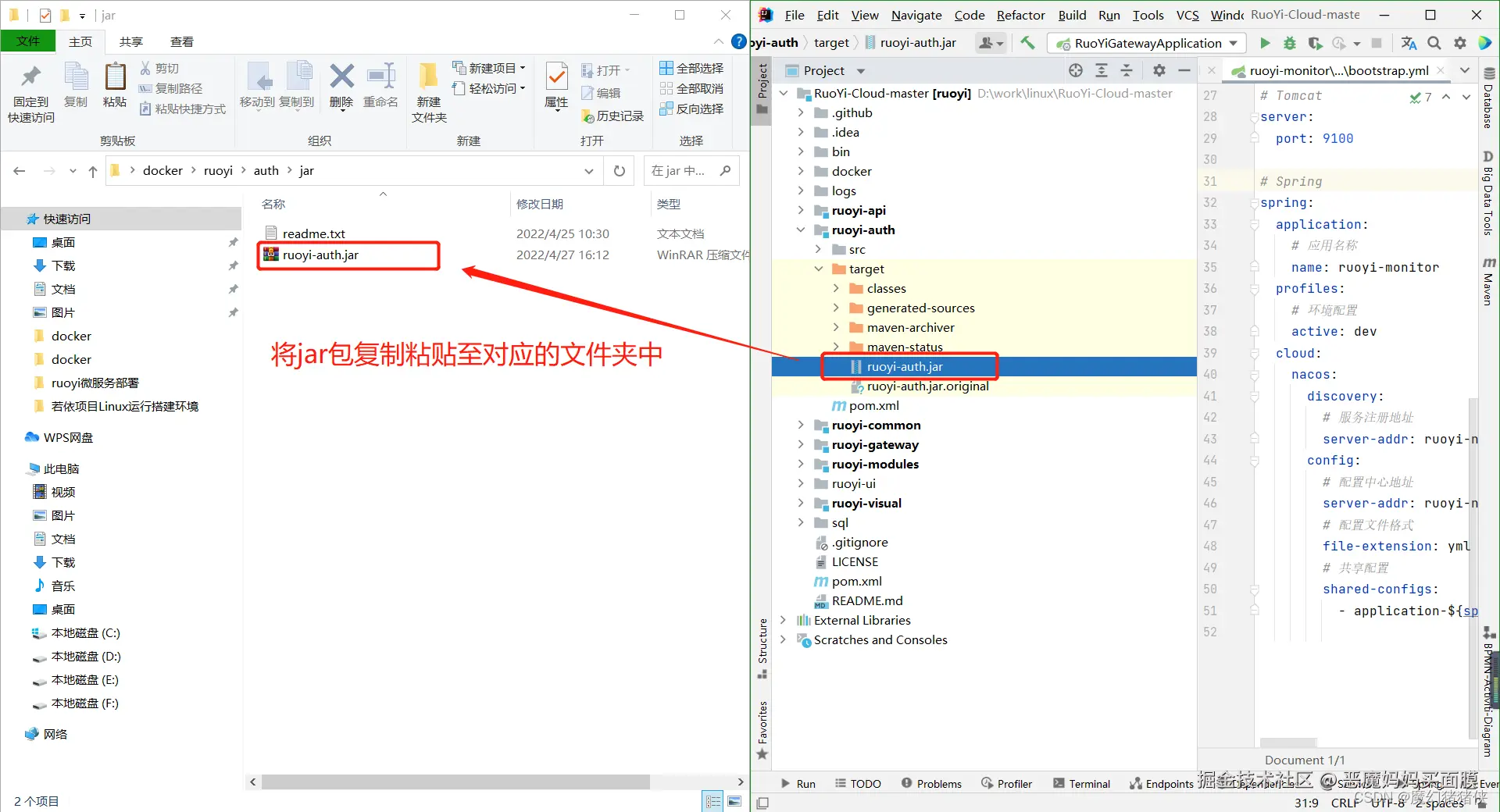Viewport: 1500px width, 812px height.
Task: Open the Terminal tool window button
Action: (x=1081, y=783)
